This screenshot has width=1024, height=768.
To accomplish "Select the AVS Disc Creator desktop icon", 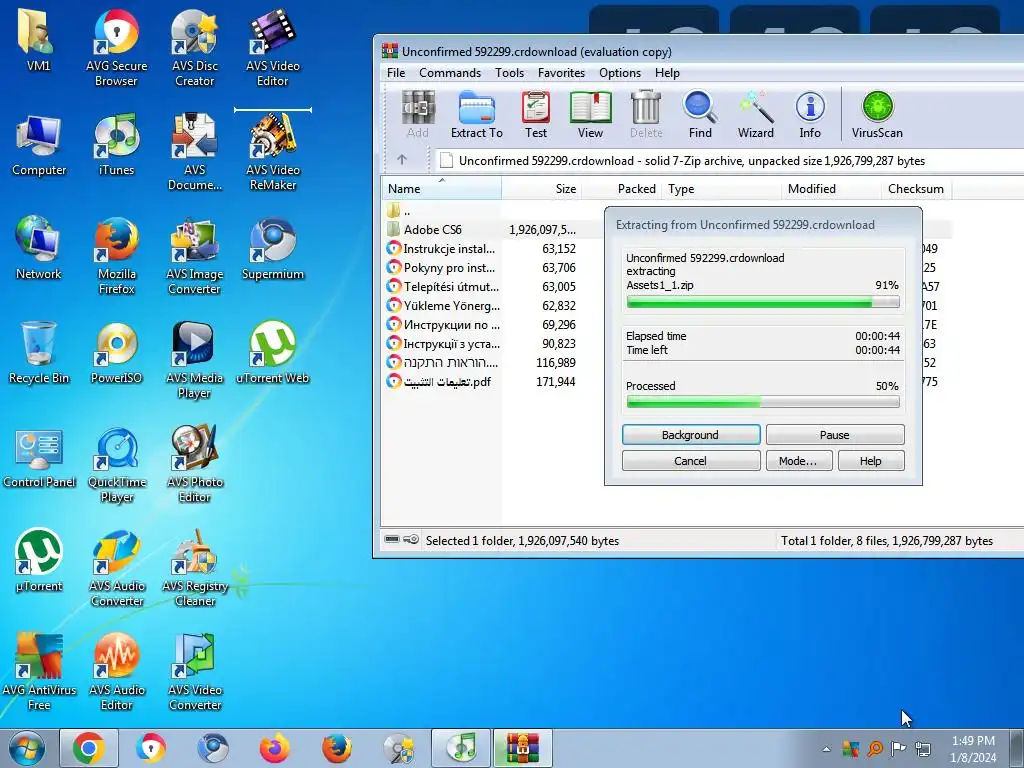I will click(x=195, y=48).
